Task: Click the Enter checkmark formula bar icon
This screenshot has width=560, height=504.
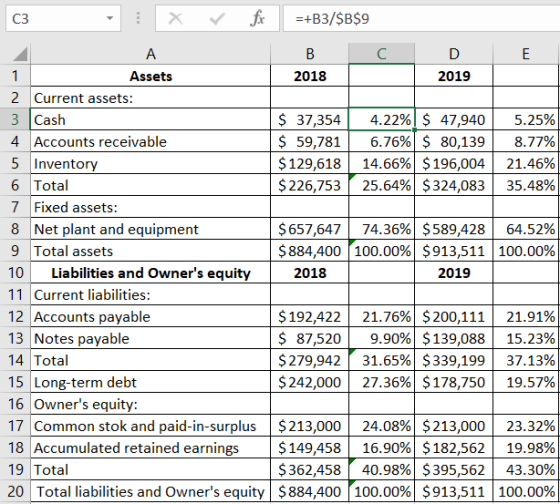Action: point(217,18)
